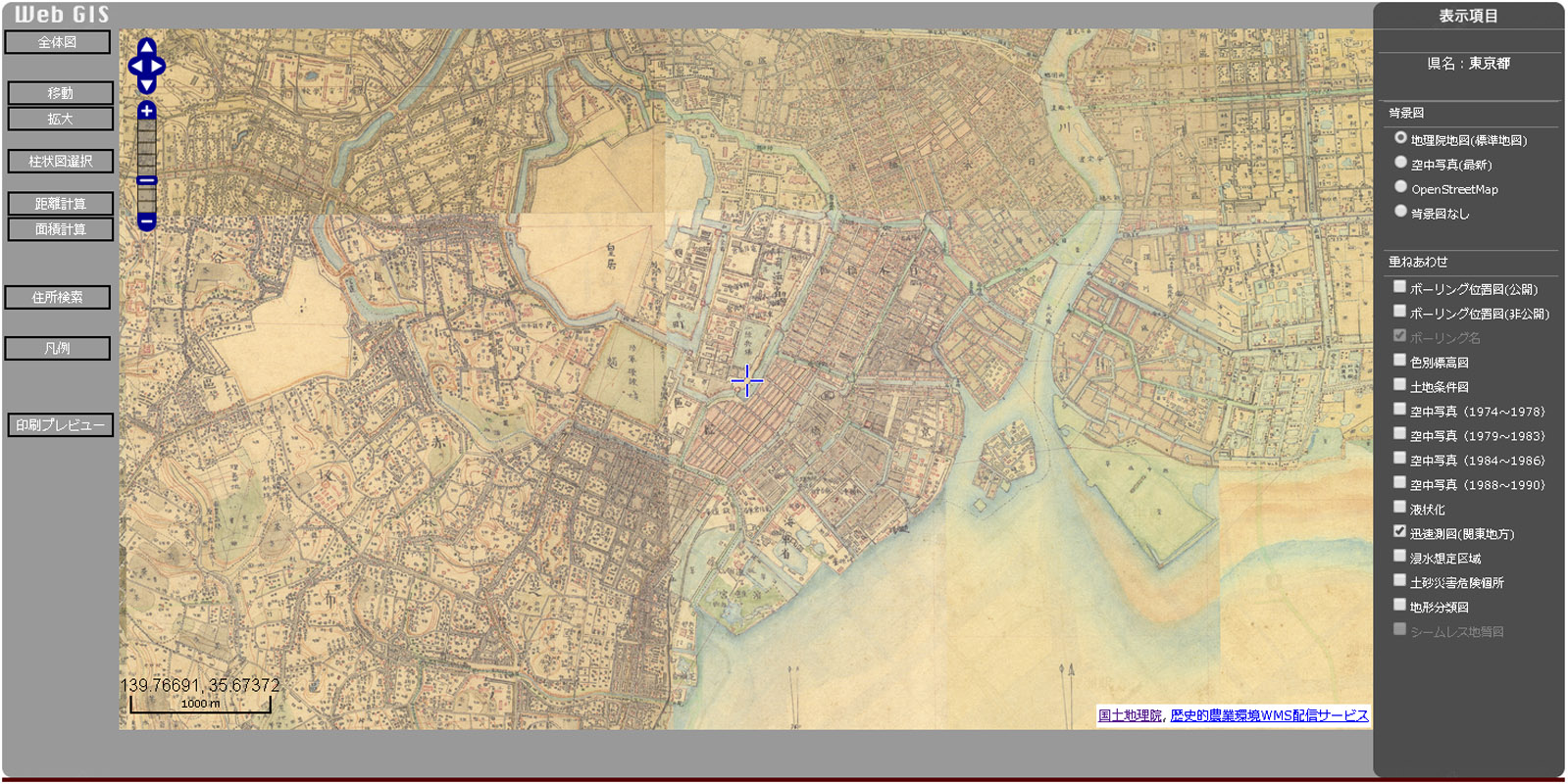This screenshot has width=1568, height=784.
Task: Zoom out with the bottom minus icon
Action: click(x=146, y=222)
